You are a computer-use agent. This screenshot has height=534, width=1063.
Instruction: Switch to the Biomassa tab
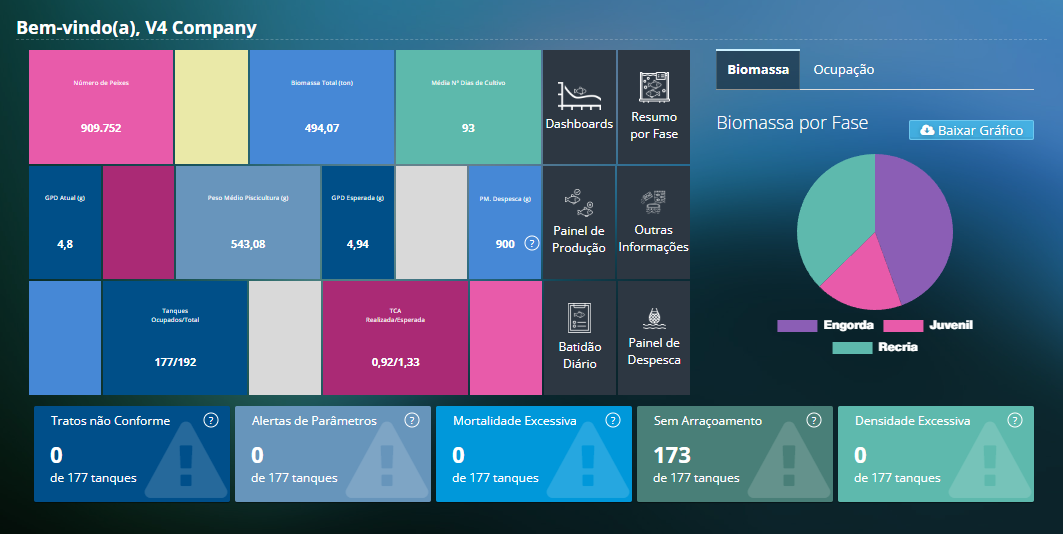758,69
